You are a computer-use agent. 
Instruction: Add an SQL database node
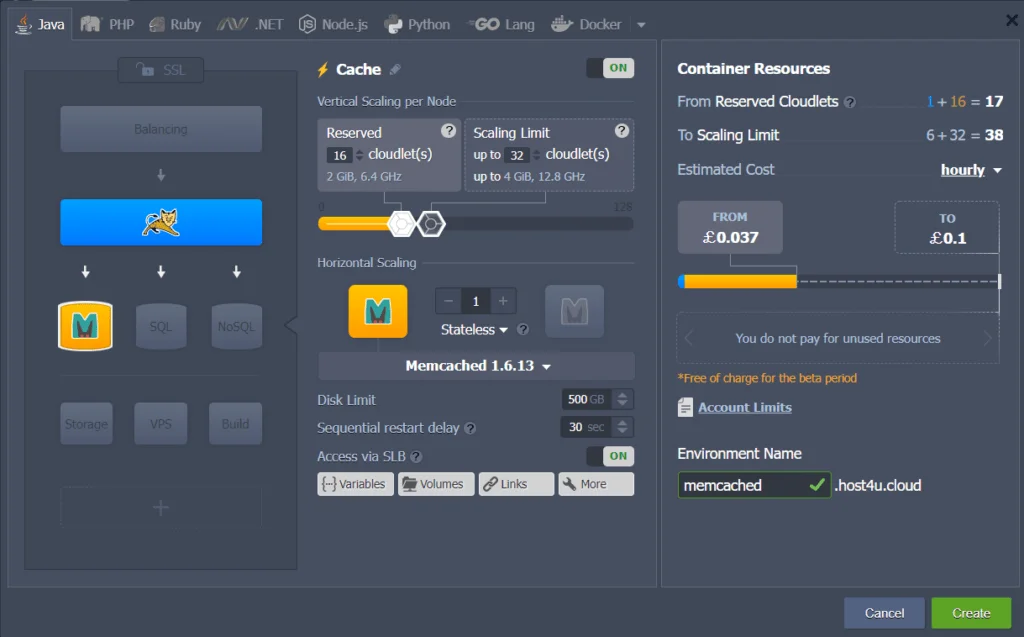(161, 326)
